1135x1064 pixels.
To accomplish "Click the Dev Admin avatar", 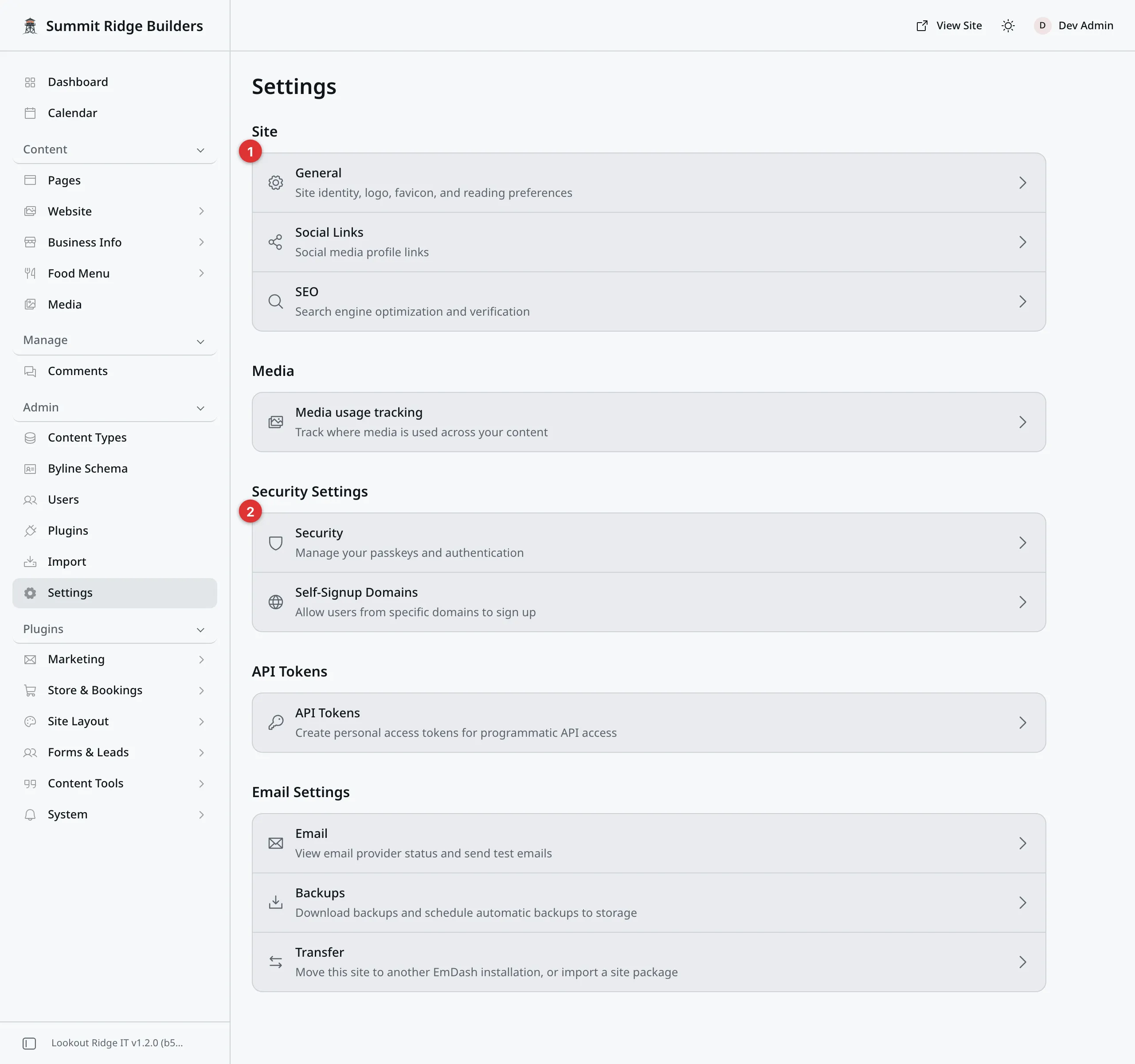I will (1042, 26).
